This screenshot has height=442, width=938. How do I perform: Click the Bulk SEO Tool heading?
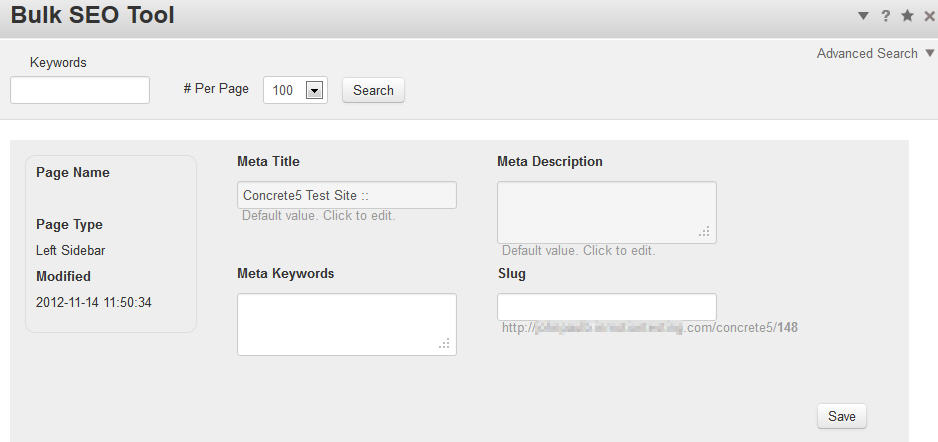point(93,16)
